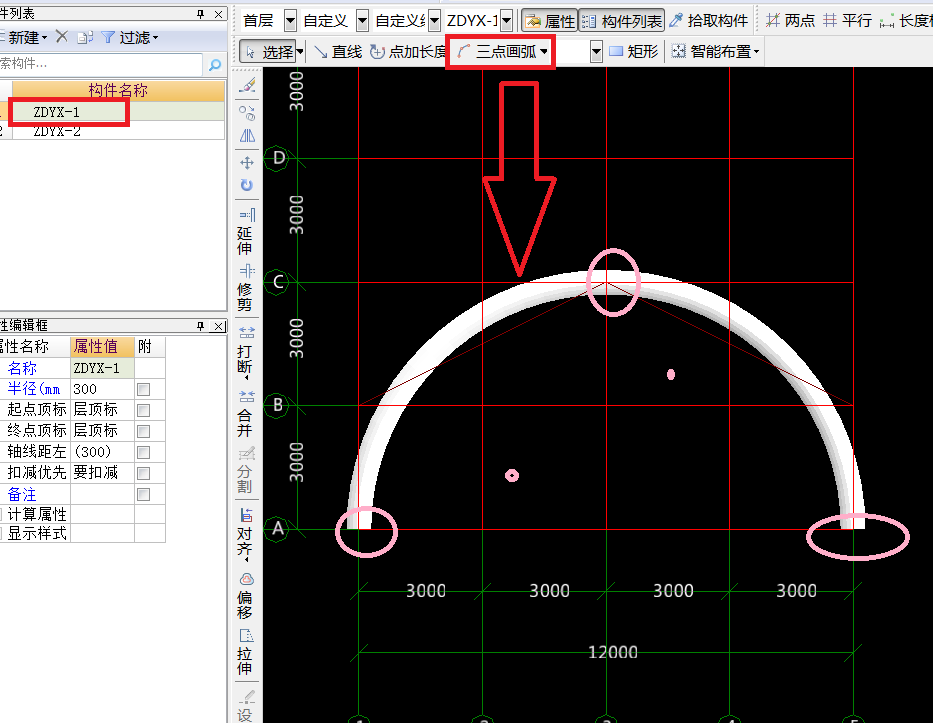Click axis bubble A on the canvas
Viewport: 933px width, 723px height.
[x=278, y=528]
